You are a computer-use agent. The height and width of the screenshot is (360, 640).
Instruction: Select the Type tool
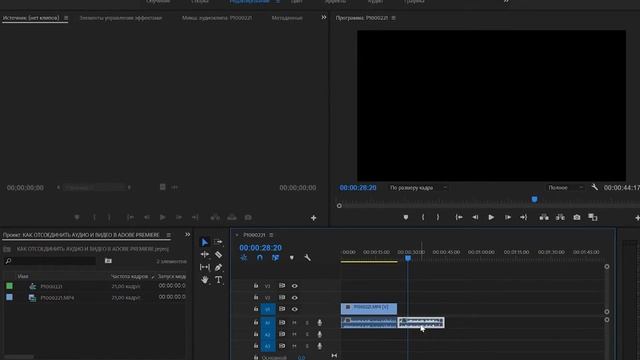click(218, 280)
